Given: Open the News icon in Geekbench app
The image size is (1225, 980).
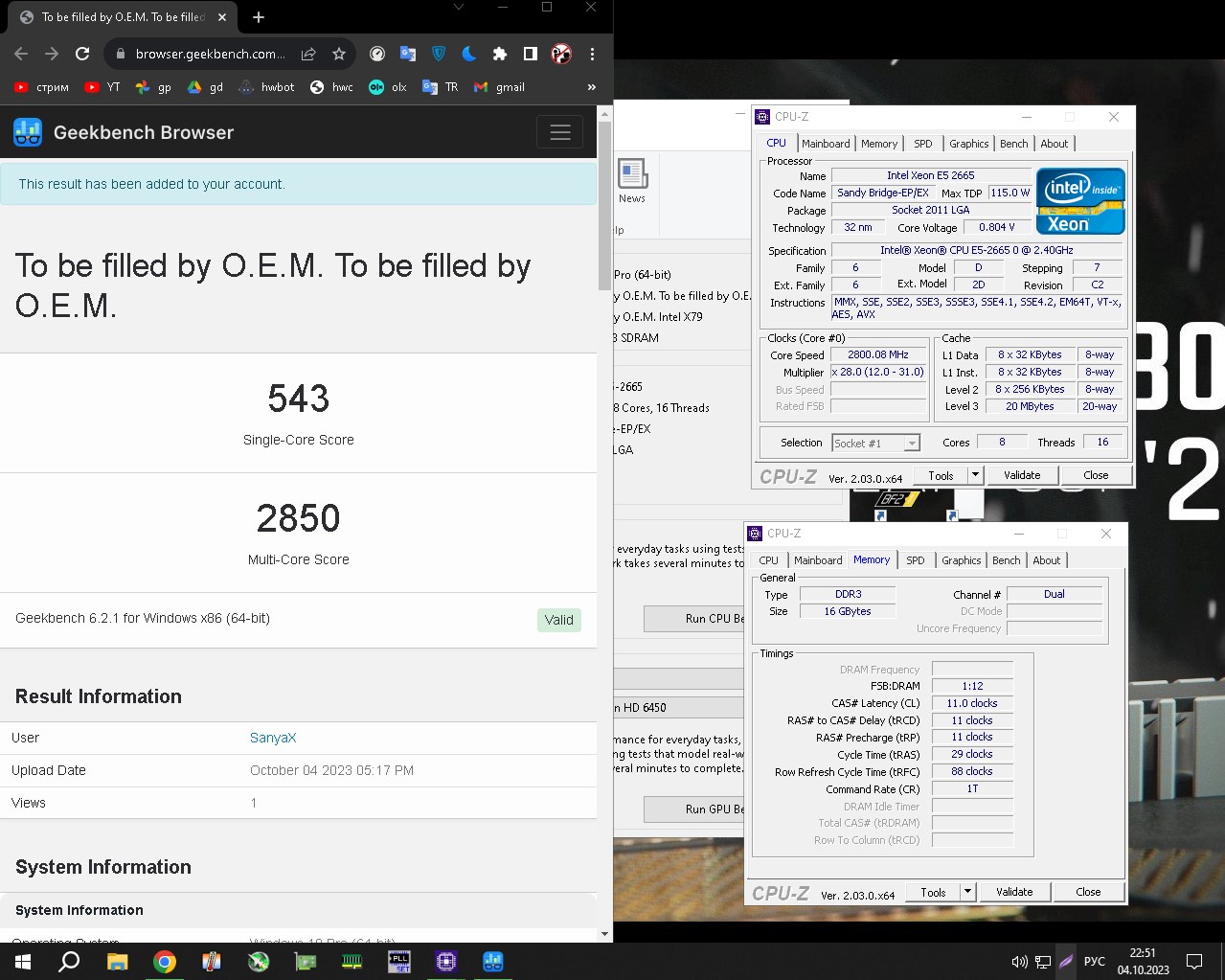Looking at the screenshot, I should [x=632, y=181].
